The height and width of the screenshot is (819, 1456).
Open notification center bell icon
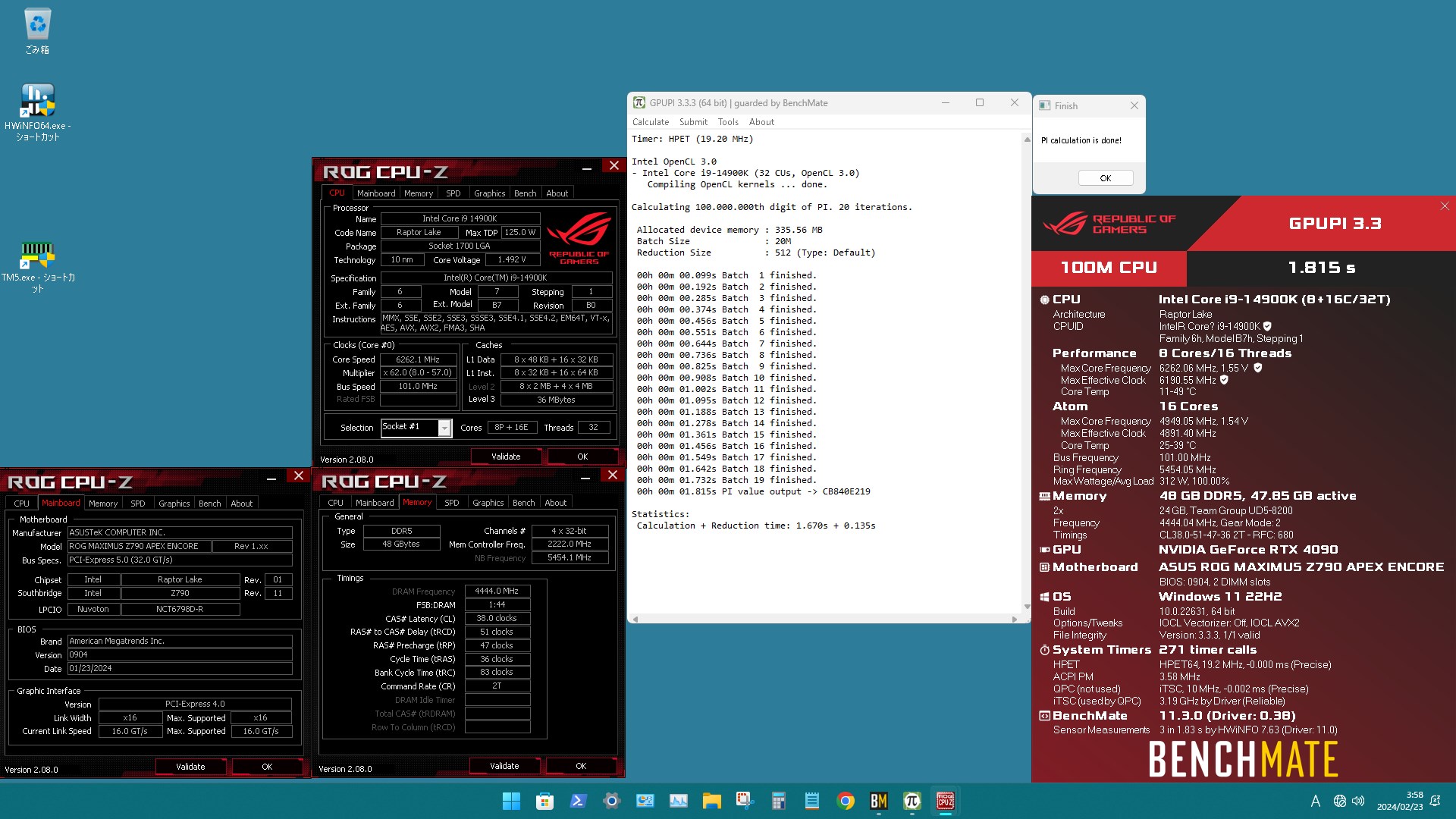(x=1435, y=801)
